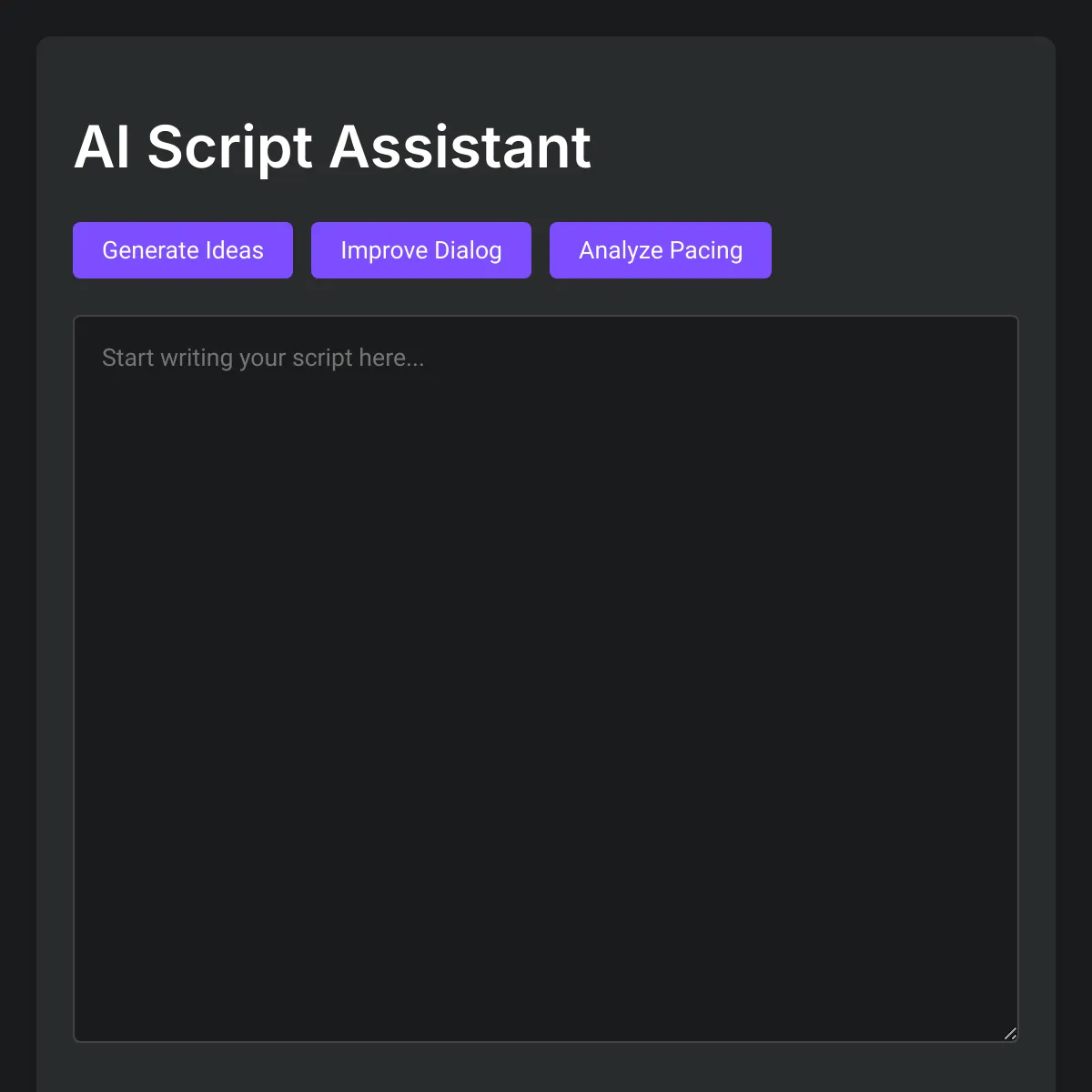The height and width of the screenshot is (1092, 1092).
Task: Activate the leftmost purple action button
Action: pos(182,249)
